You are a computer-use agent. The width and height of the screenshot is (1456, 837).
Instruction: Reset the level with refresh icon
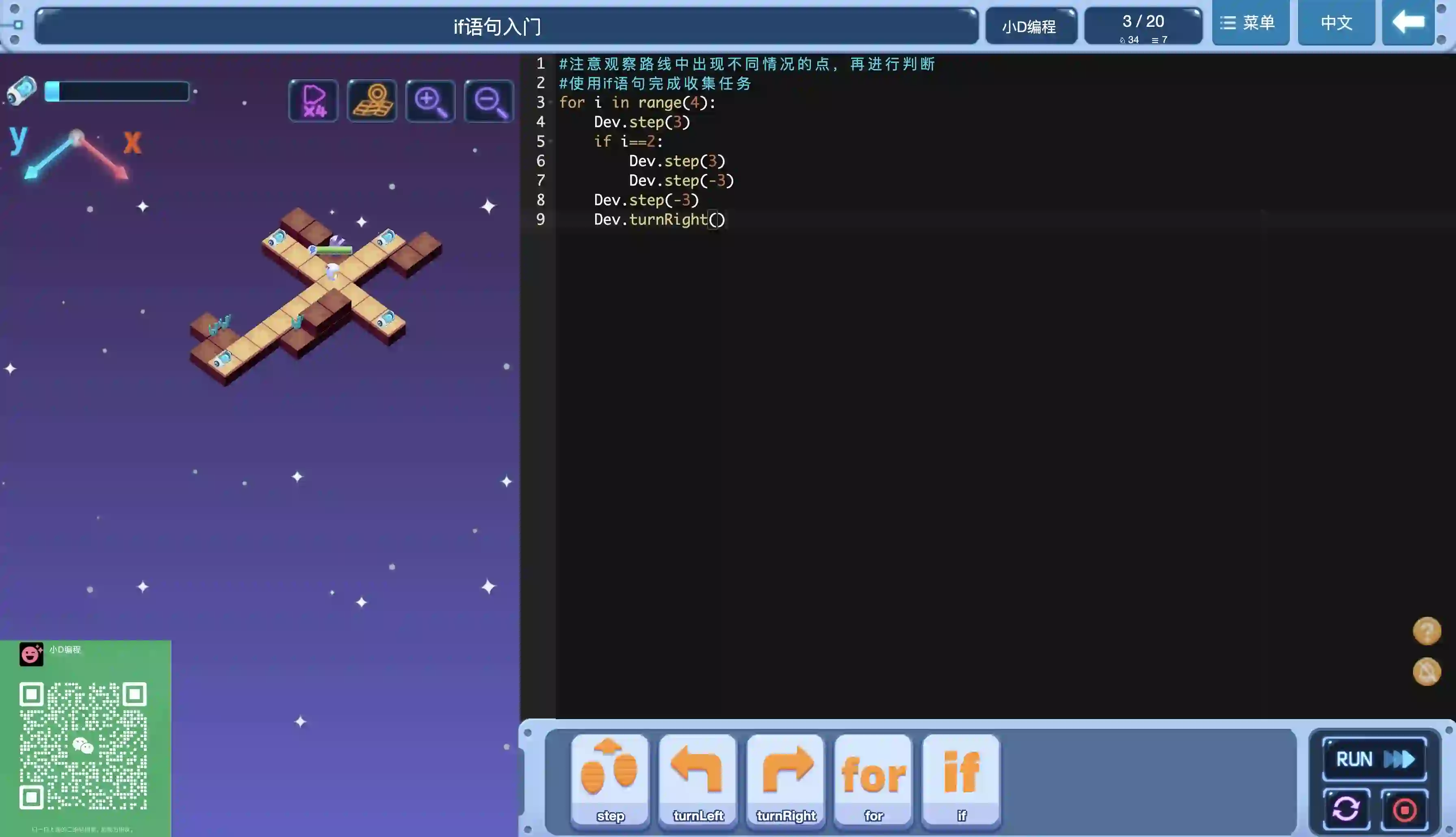[x=1345, y=809]
